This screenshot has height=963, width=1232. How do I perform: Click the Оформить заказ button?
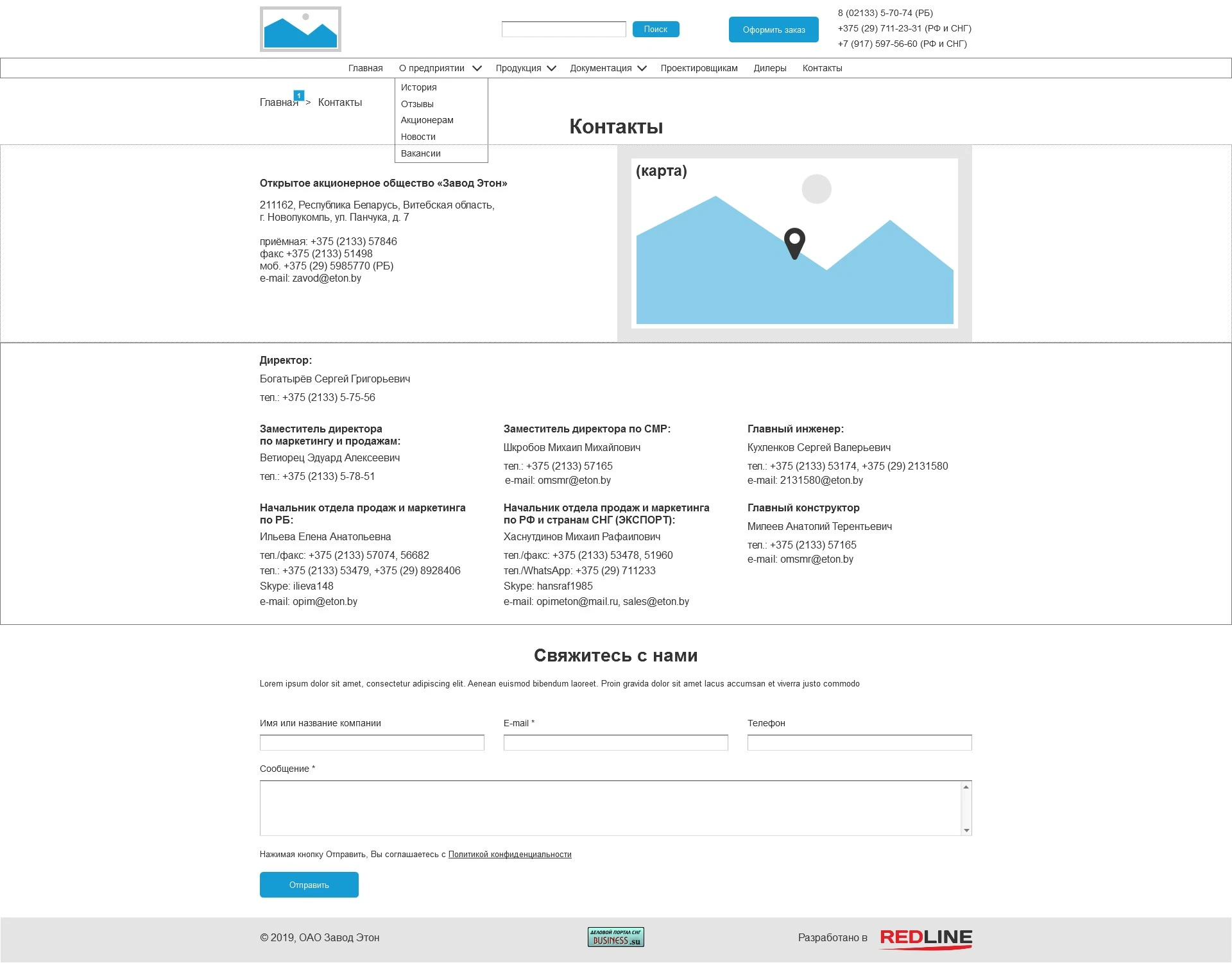tap(774, 30)
